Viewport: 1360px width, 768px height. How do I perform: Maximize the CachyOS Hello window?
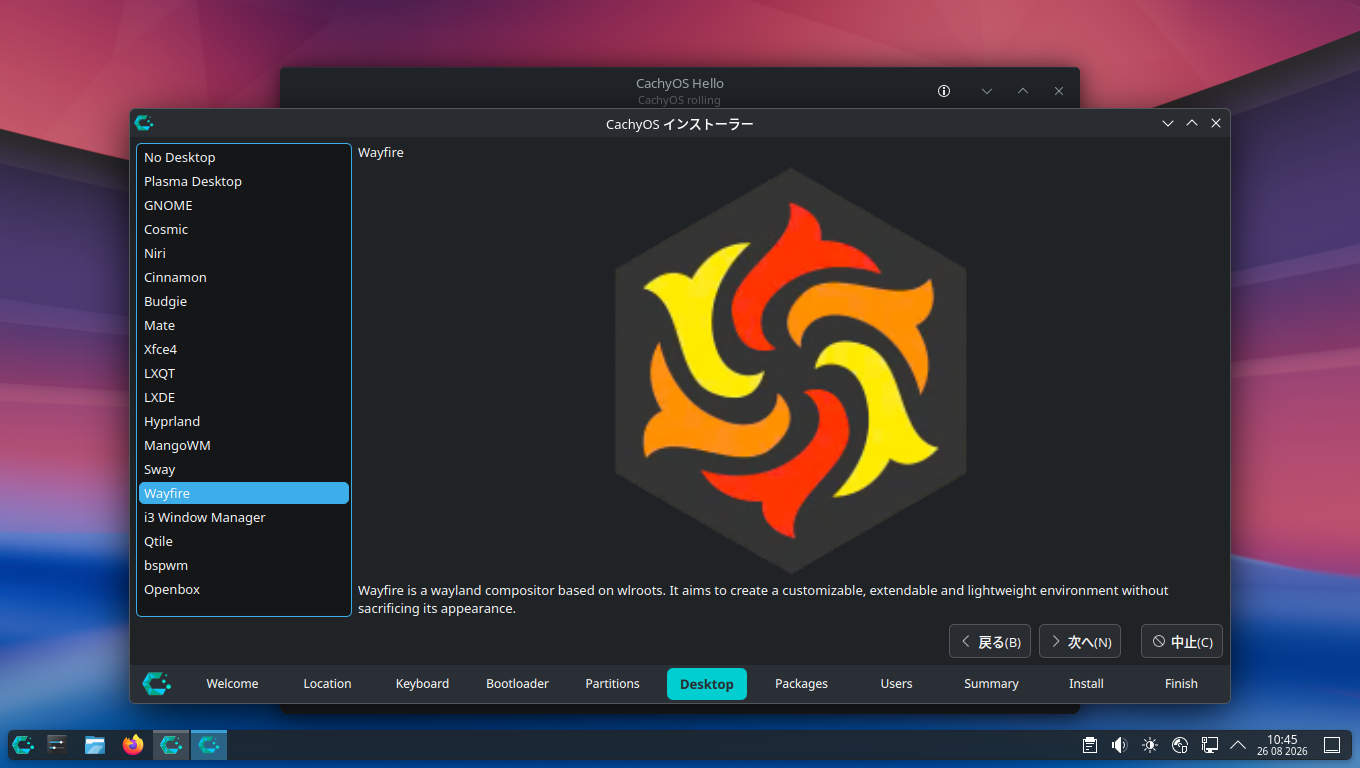[x=1023, y=91]
